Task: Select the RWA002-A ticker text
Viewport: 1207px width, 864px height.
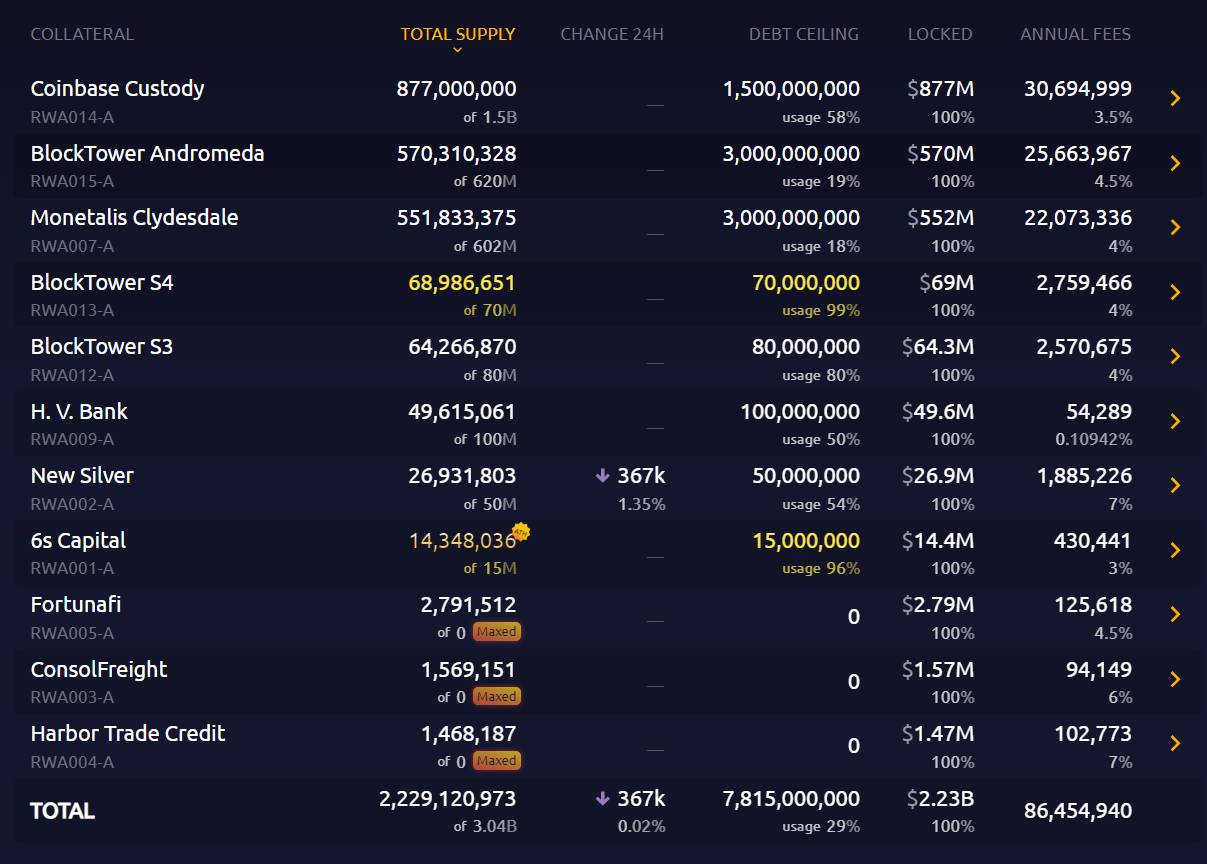Action: tap(72, 504)
